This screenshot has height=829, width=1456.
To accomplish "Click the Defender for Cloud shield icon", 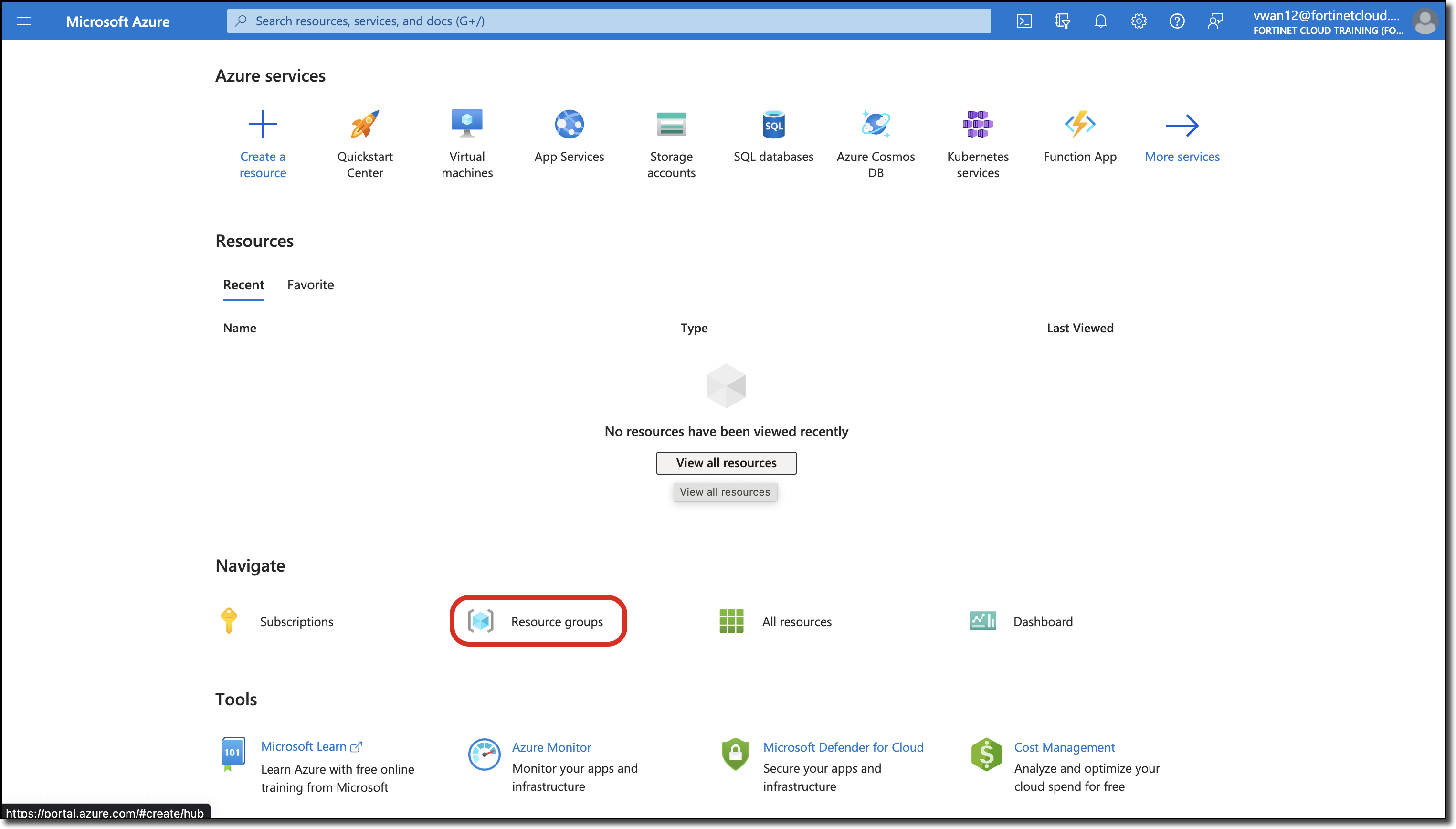I will tap(735, 755).
